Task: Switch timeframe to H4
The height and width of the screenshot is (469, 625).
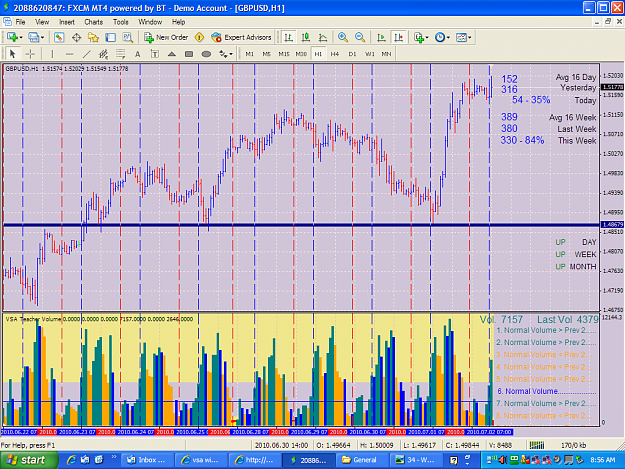Action: pos(335,54)
